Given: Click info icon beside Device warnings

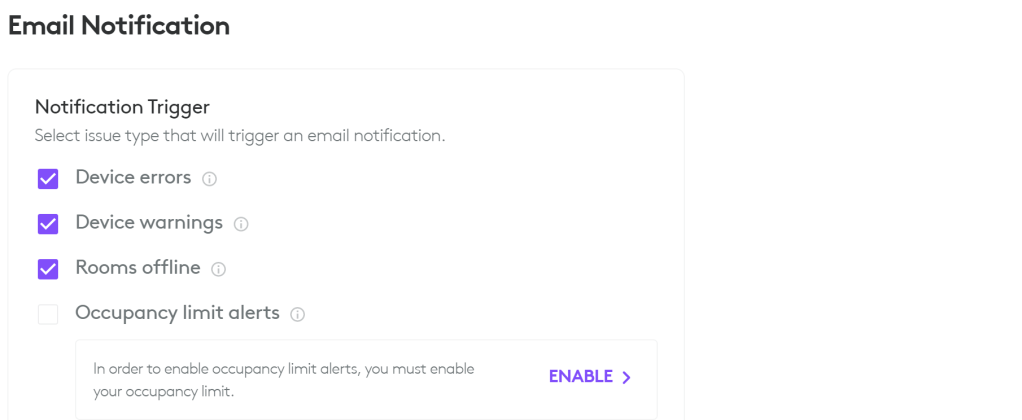Looking at the screenshot, I should 241,224.
